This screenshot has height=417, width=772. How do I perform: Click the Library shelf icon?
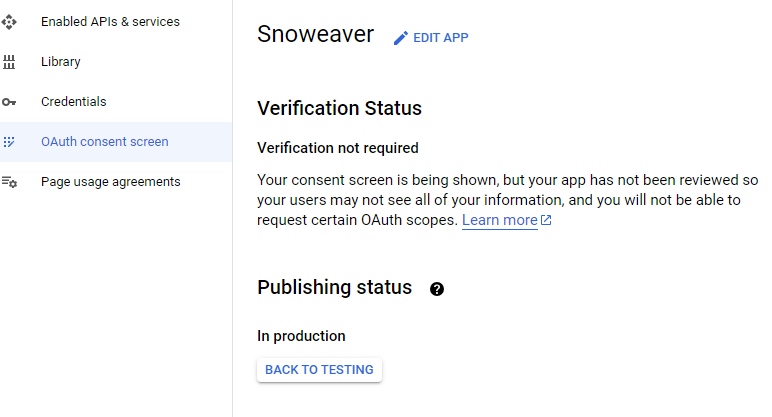[9, 62]
